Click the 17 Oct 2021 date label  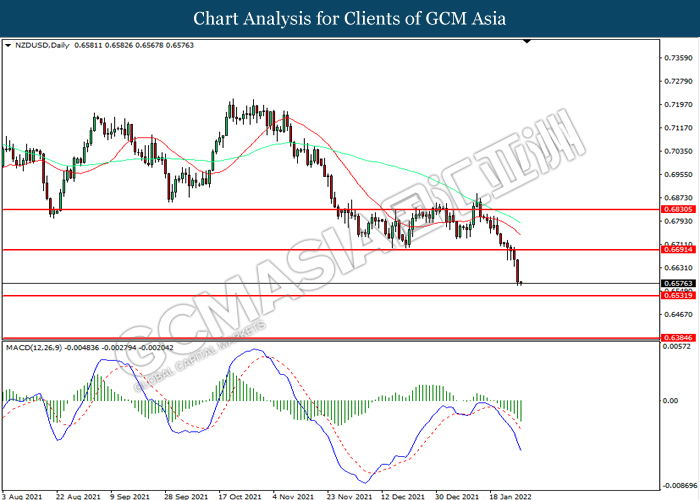click(x=239, y=496)
